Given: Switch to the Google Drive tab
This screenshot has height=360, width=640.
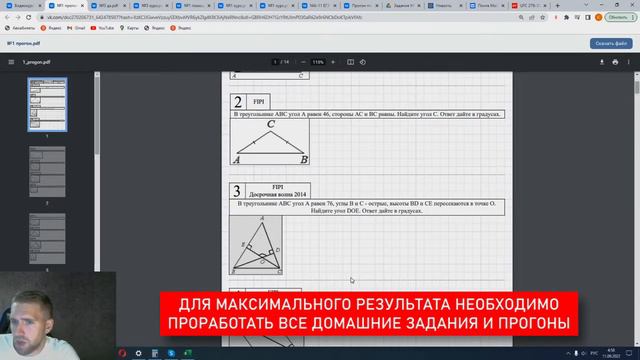Looking at the screenshot, I should [x=404, y=6].
